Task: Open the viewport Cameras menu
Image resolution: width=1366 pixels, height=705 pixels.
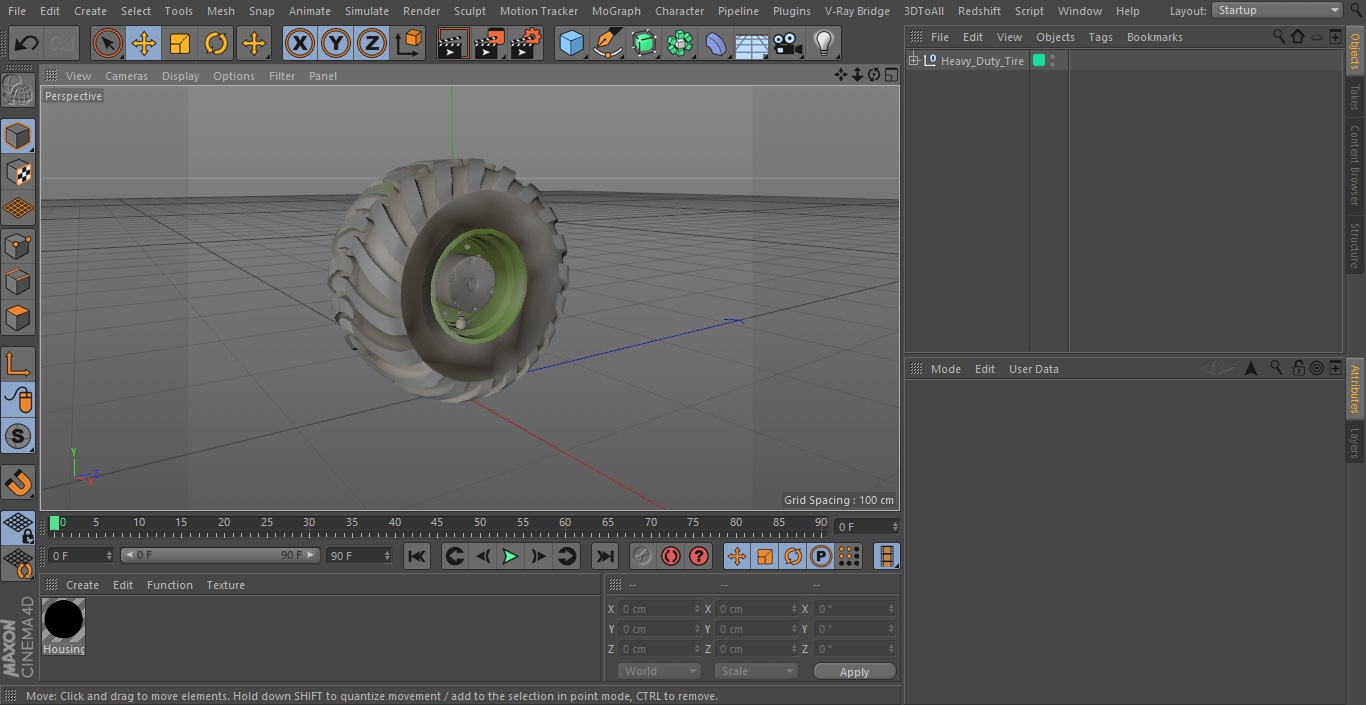Action: 126,76
